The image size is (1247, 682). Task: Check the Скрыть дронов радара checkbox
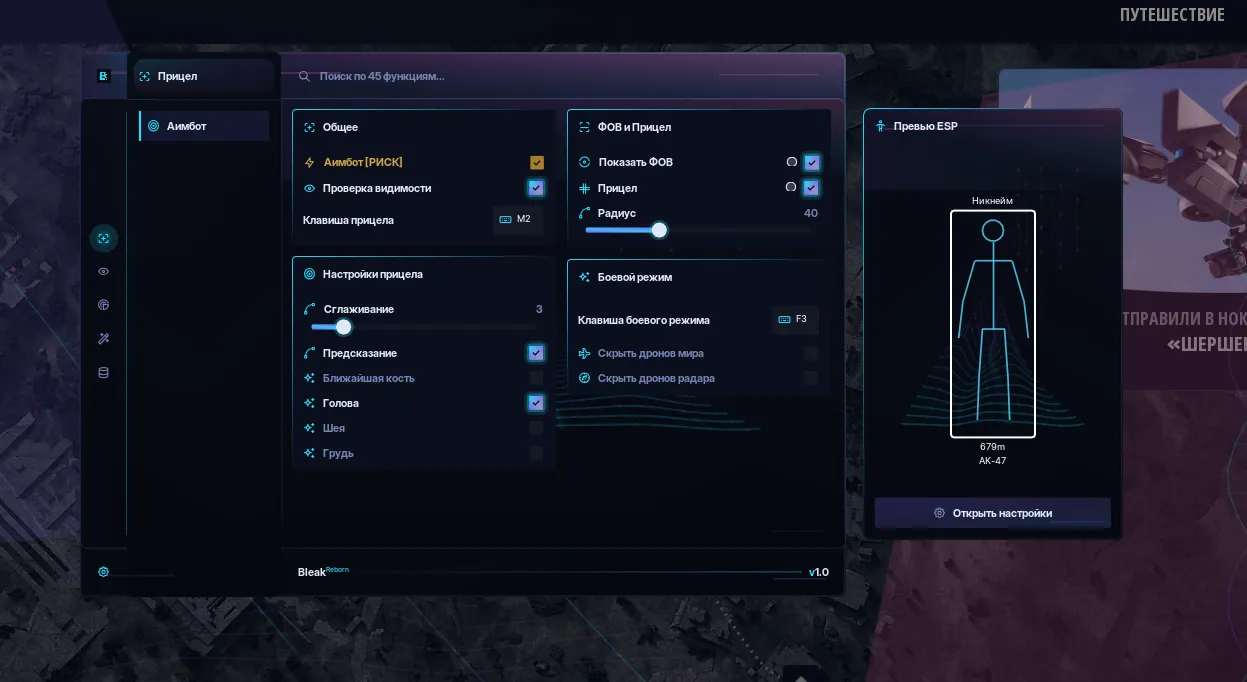[810, 378]
